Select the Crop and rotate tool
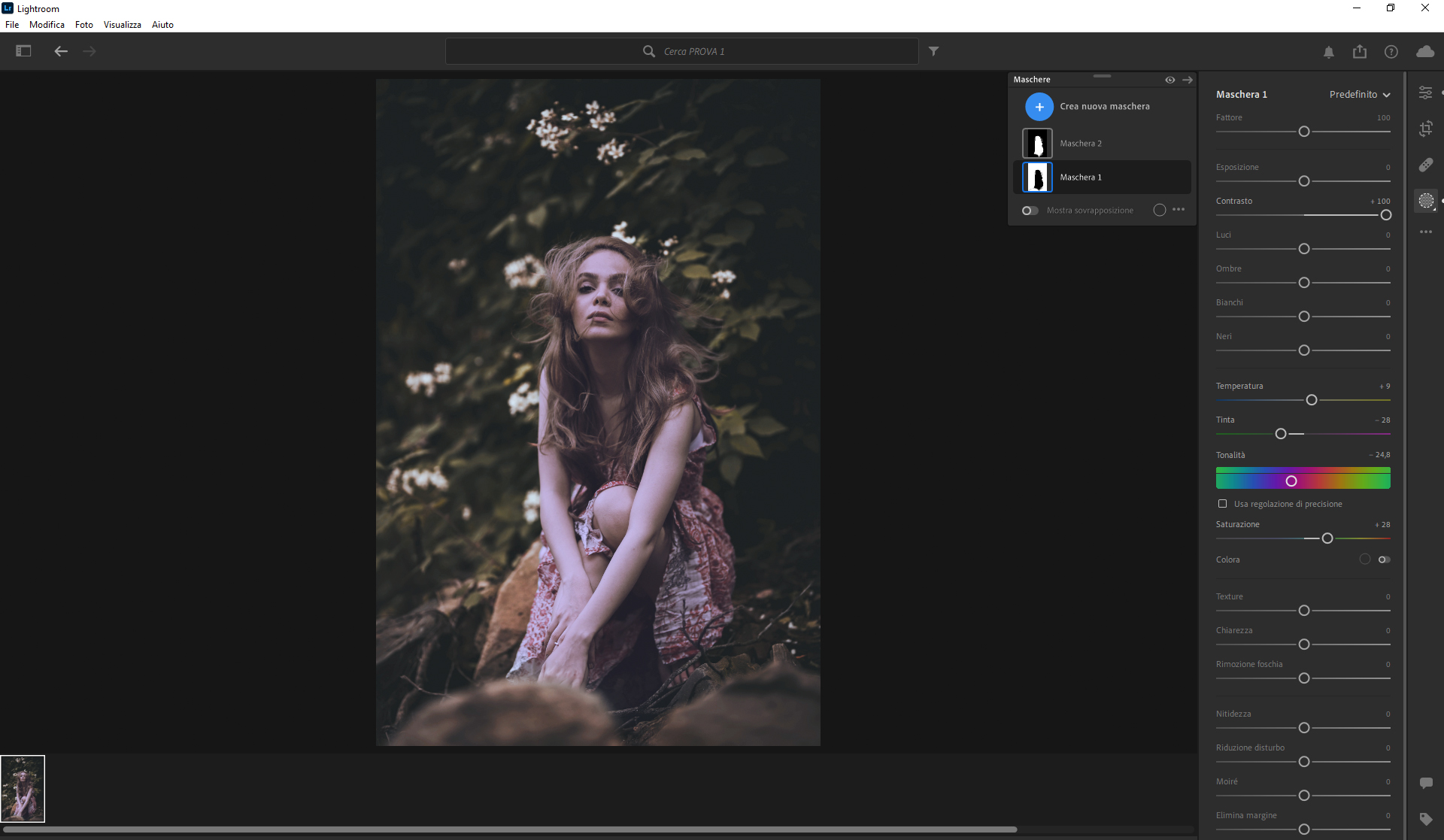 click(x=1425, y=129)
